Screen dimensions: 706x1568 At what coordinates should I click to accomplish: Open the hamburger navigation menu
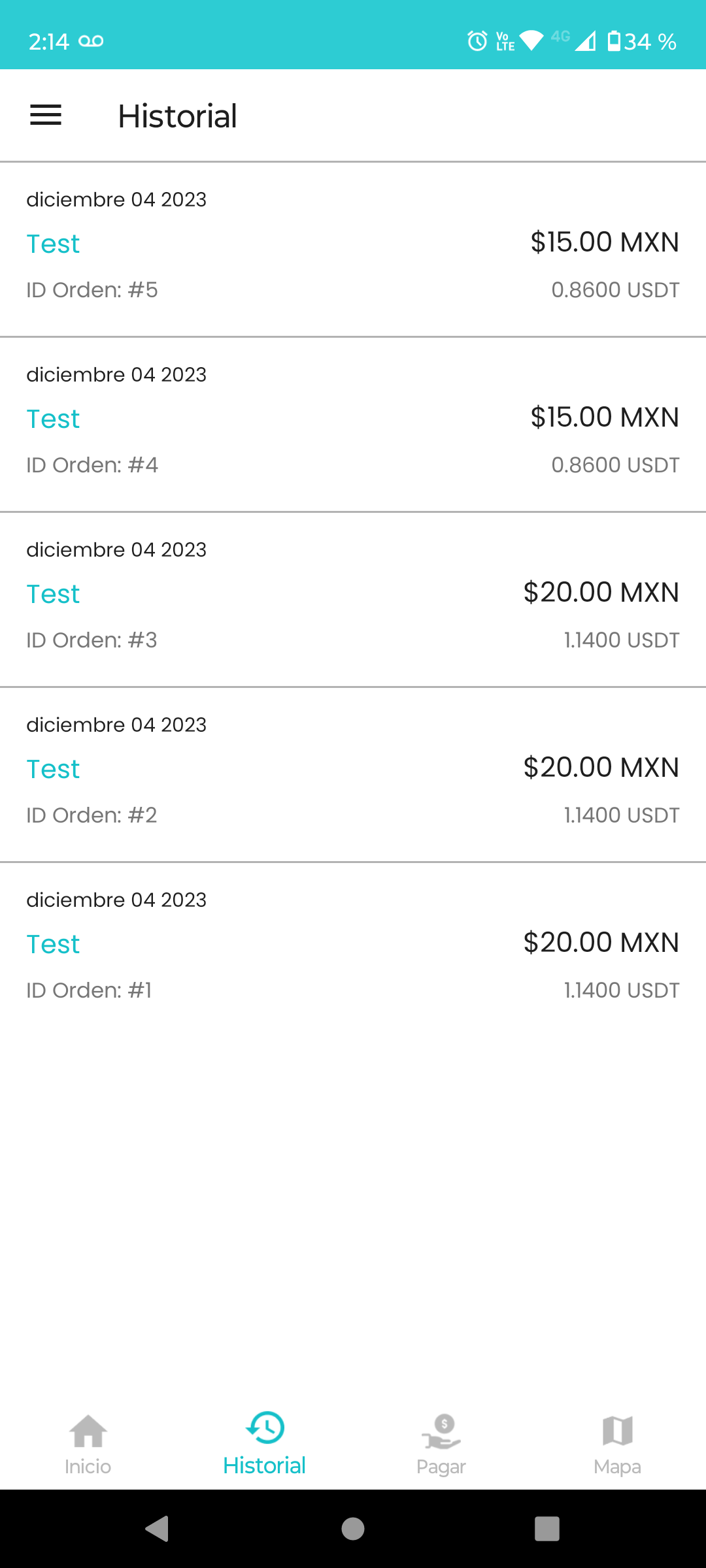[46, 115]
